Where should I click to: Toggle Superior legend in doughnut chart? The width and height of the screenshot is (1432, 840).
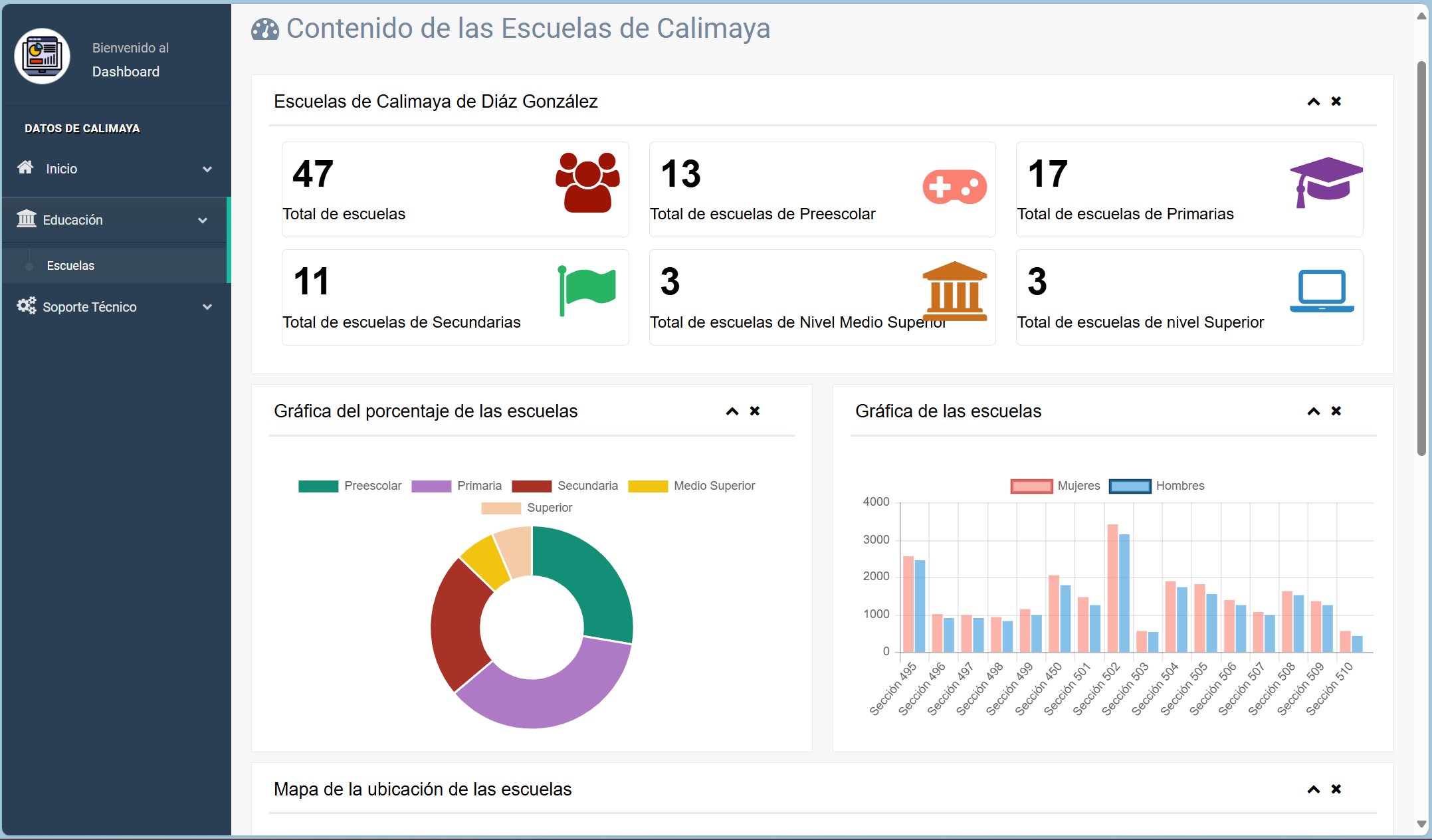tap(527, 508)
